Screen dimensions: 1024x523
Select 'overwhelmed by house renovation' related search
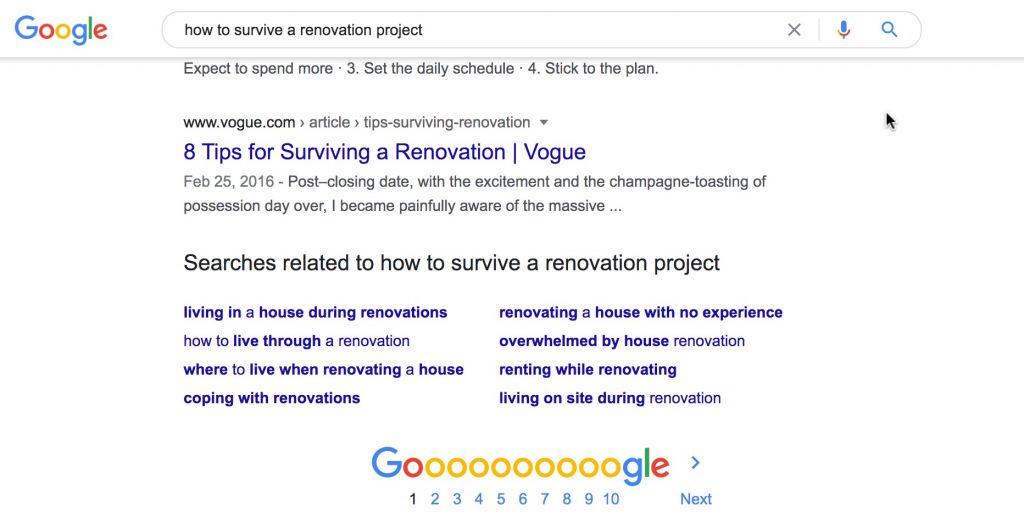[x=621, y=341]
